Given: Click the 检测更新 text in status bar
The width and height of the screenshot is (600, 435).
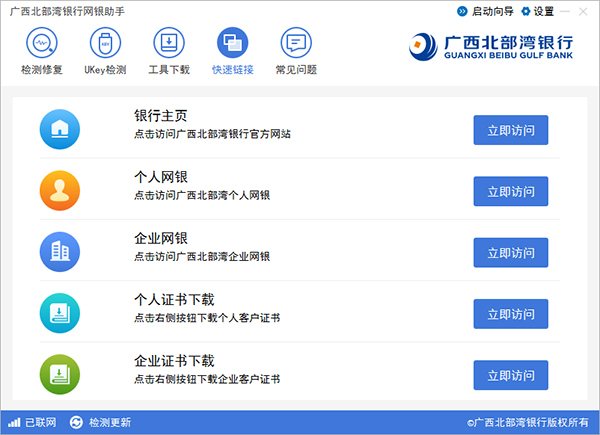Looking at the screenshot, I should coord(110,422).
